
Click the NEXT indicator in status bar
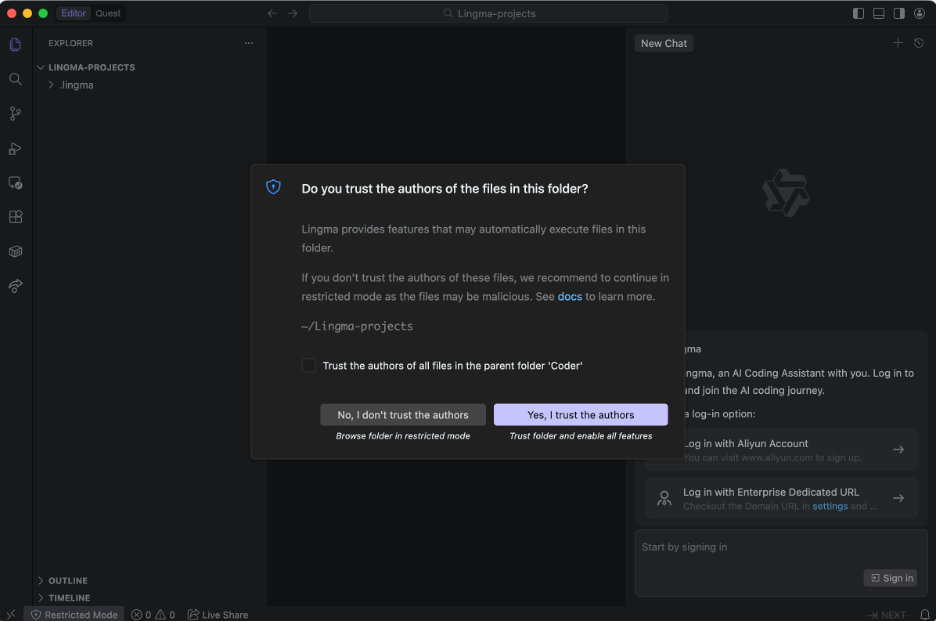pos(886,615)
